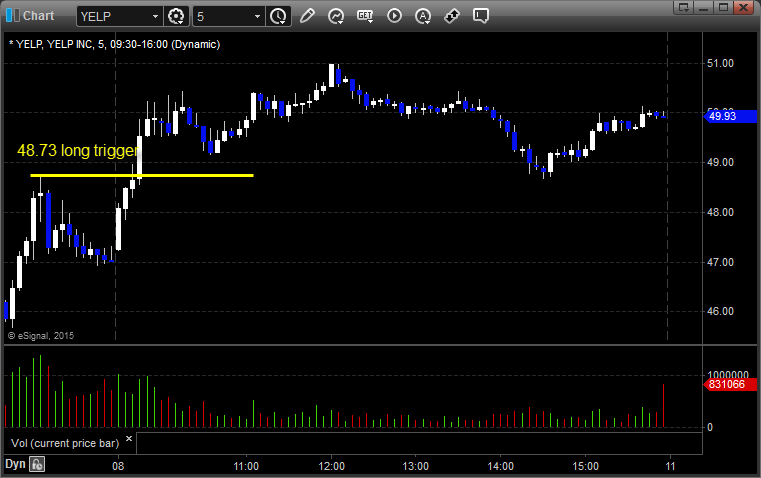Click the 46.00 price axis label
This screenshot has height=478, width=761.
tap(720, 312)
